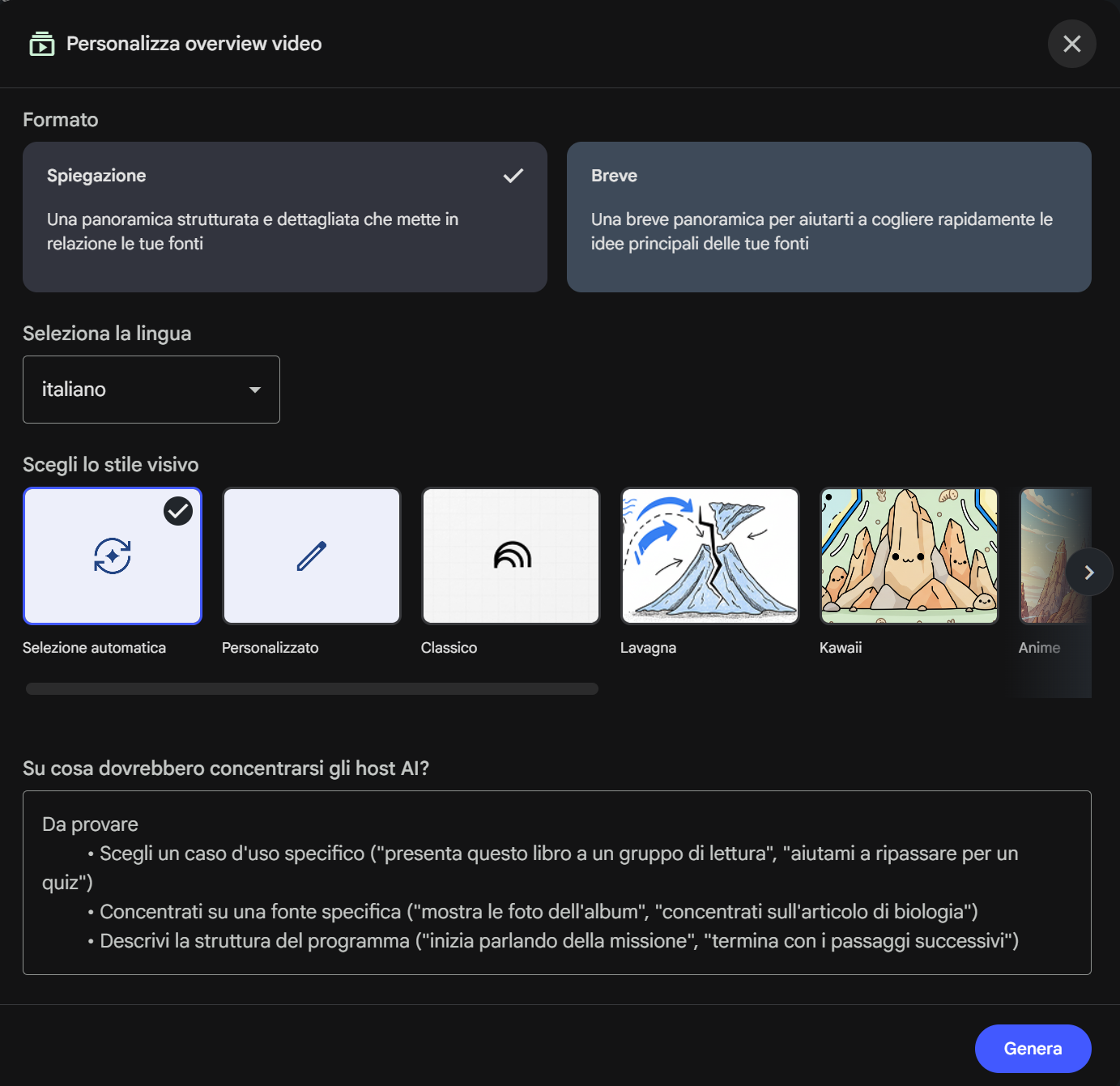Click the horizontal style scrollbar
This screenshot has width=1120, height=1086.
click(x=312, y=689)
